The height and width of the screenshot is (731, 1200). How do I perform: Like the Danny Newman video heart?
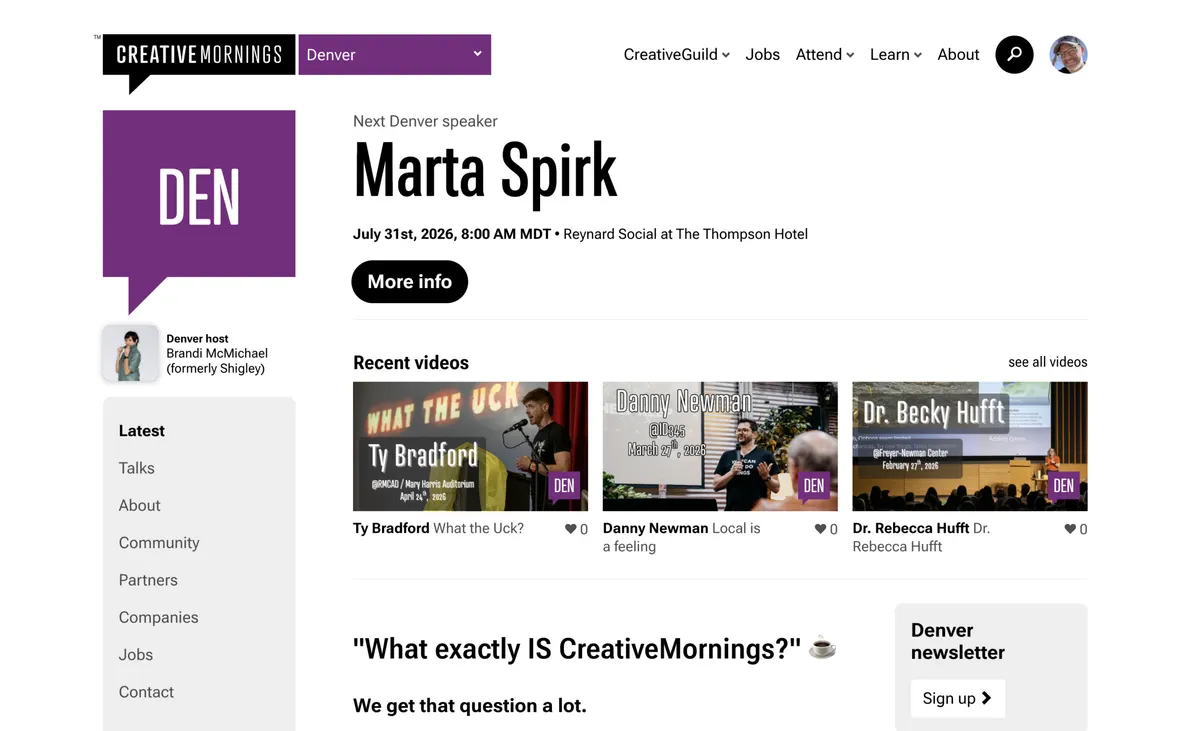tap(820, 529)
